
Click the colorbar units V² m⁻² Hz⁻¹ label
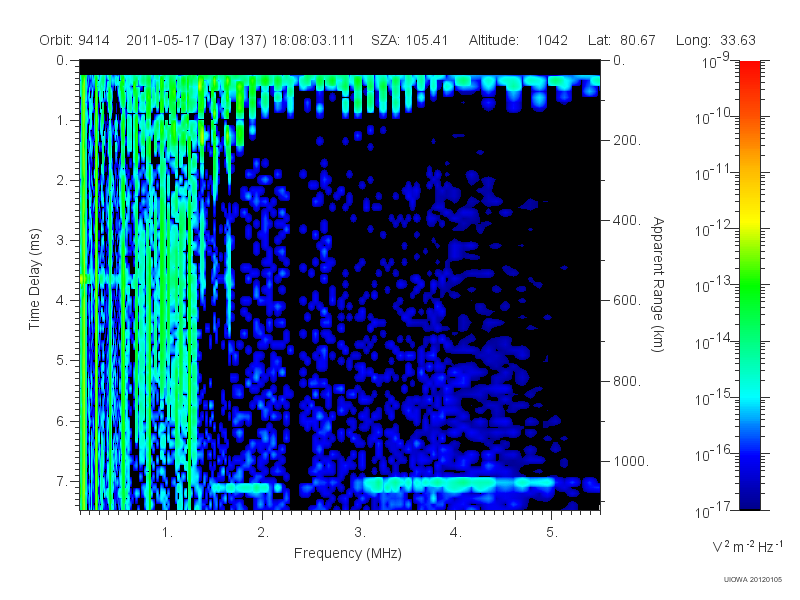point(746,546)
